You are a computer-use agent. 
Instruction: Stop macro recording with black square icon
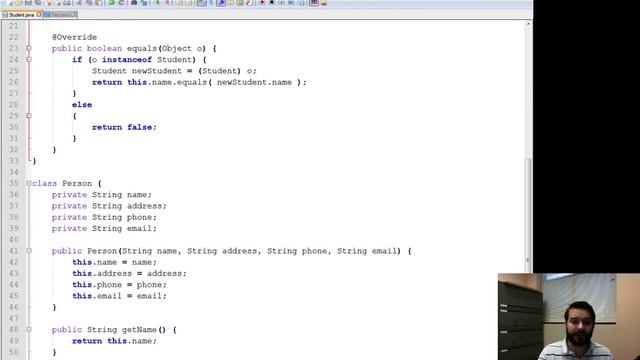pyautogui.click(x=271, y=3)
